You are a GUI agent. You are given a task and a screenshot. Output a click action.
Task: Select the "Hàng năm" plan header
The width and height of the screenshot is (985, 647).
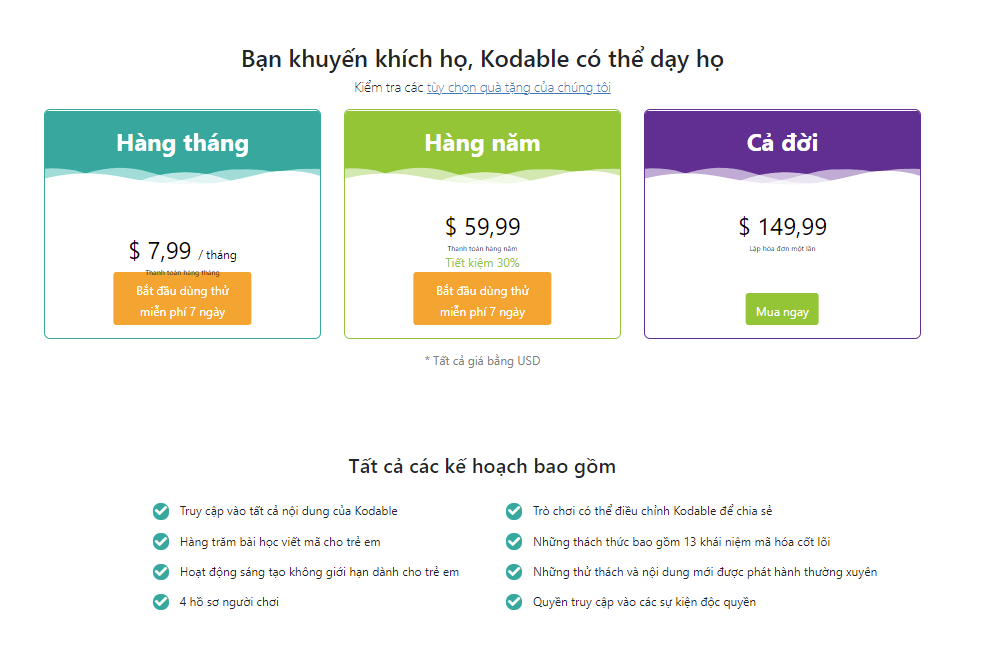482,142
